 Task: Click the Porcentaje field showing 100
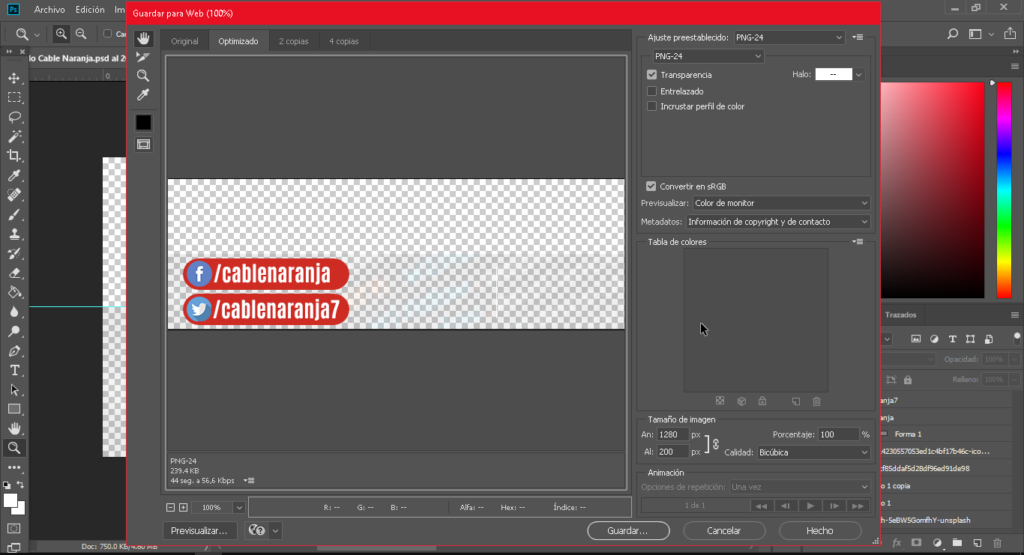coord(839,435)
